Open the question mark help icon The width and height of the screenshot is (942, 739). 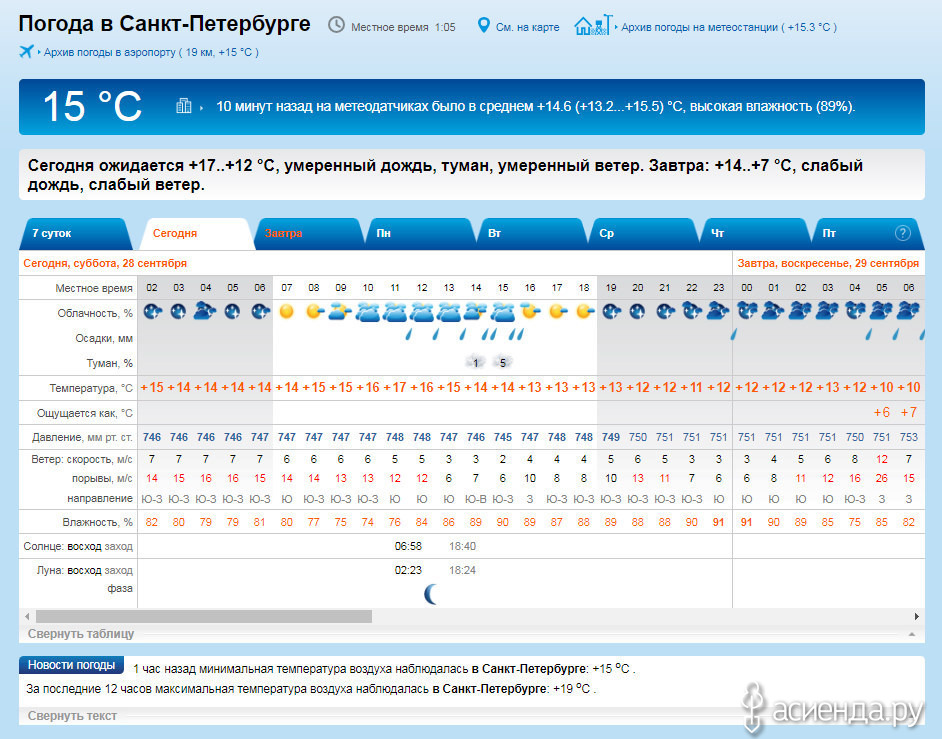tap(902, 233)
